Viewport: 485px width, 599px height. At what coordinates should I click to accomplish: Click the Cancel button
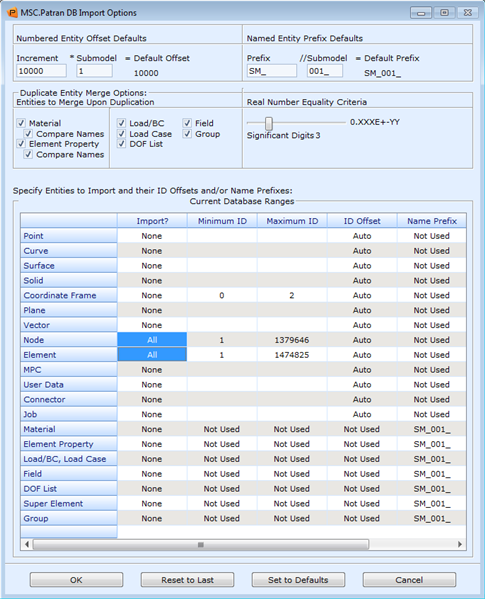pos(409,580)
